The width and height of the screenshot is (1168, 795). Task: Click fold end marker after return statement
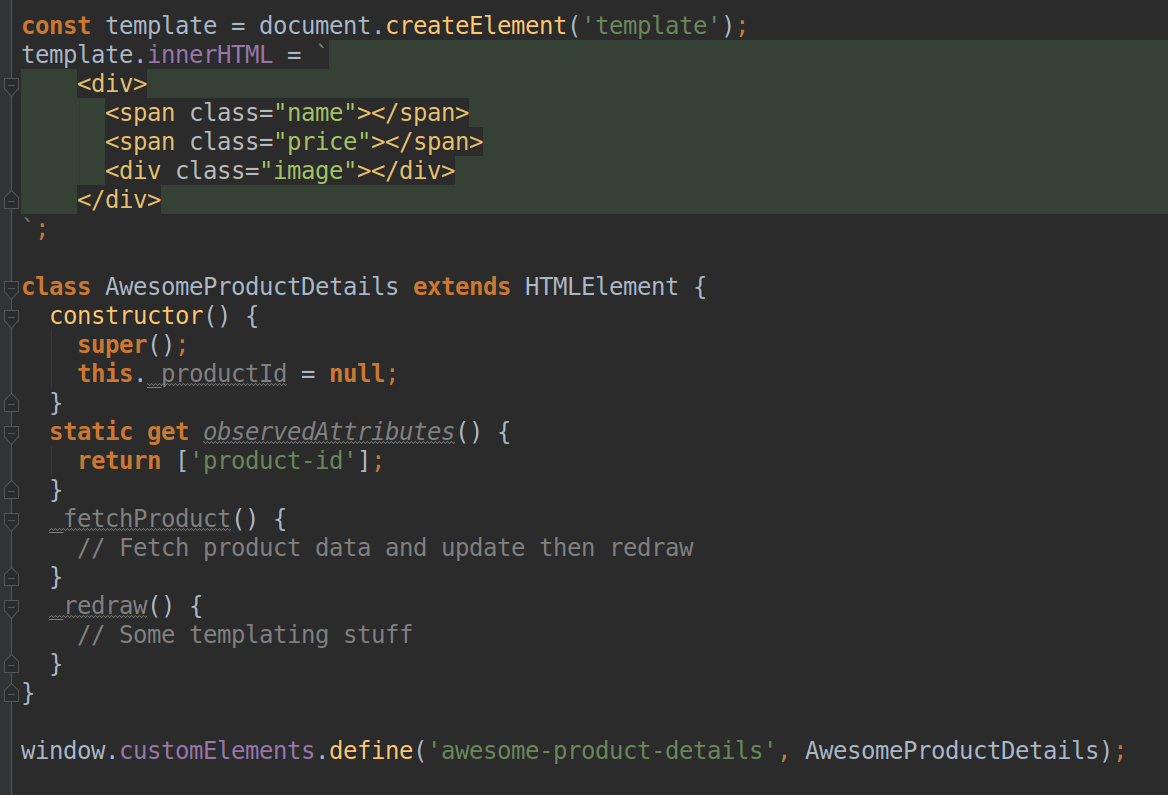coord(11,490)
